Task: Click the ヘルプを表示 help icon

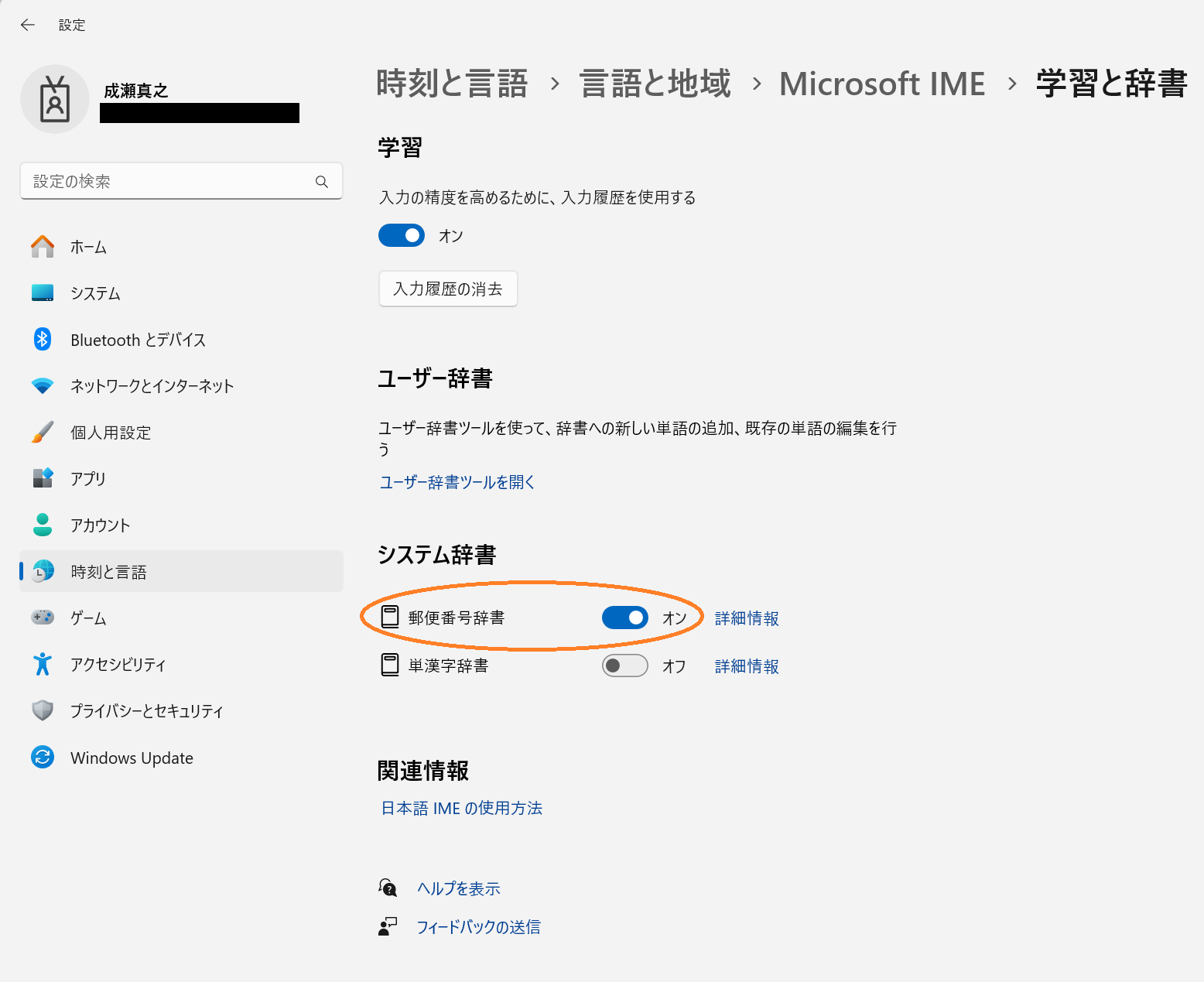Action: tap(388, 888)
